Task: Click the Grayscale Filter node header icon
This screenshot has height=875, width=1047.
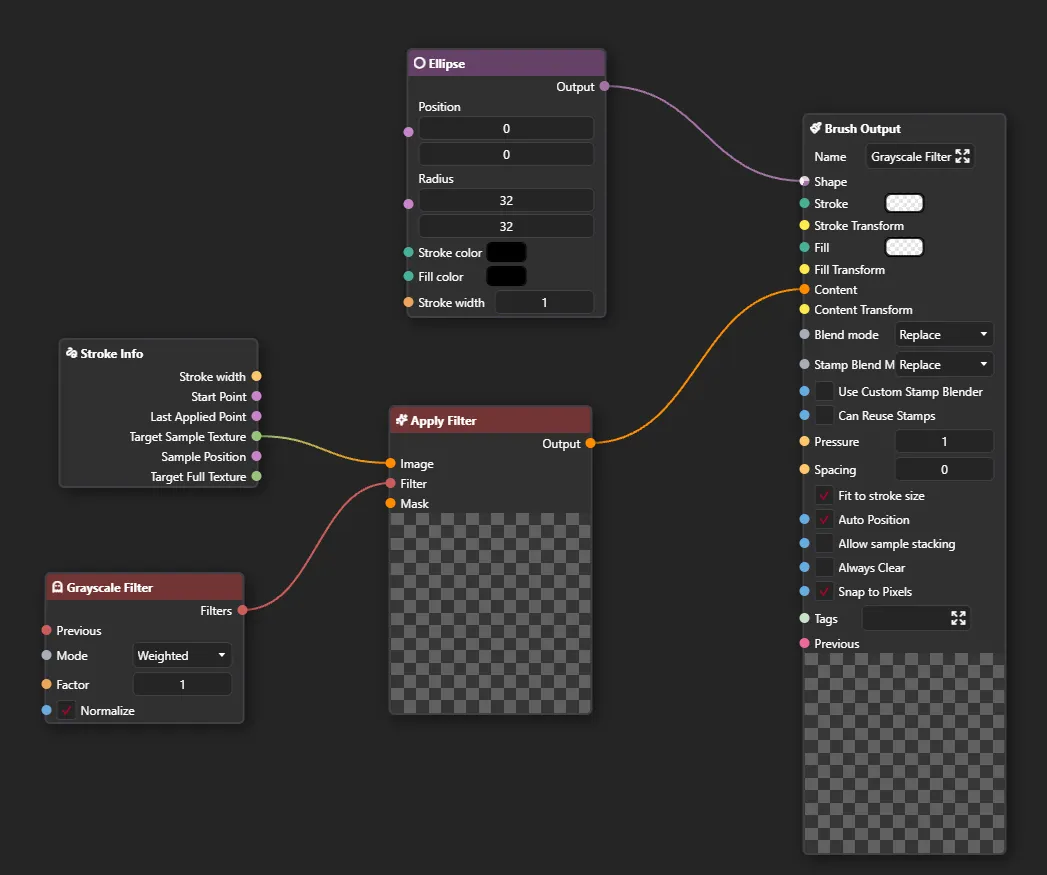Action: (x=57, y=588)
